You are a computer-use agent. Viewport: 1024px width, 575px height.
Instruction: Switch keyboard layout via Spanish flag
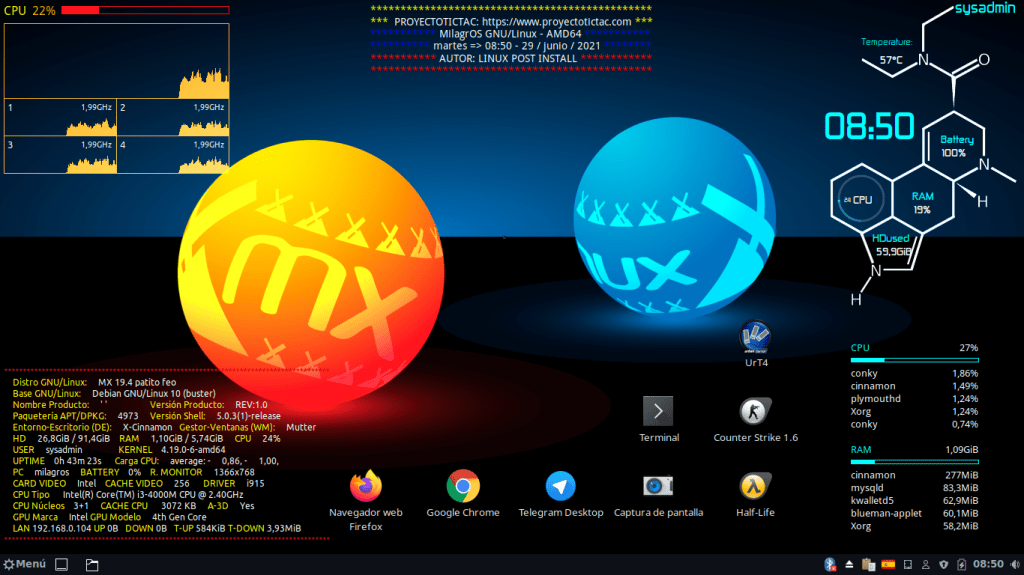887,565
